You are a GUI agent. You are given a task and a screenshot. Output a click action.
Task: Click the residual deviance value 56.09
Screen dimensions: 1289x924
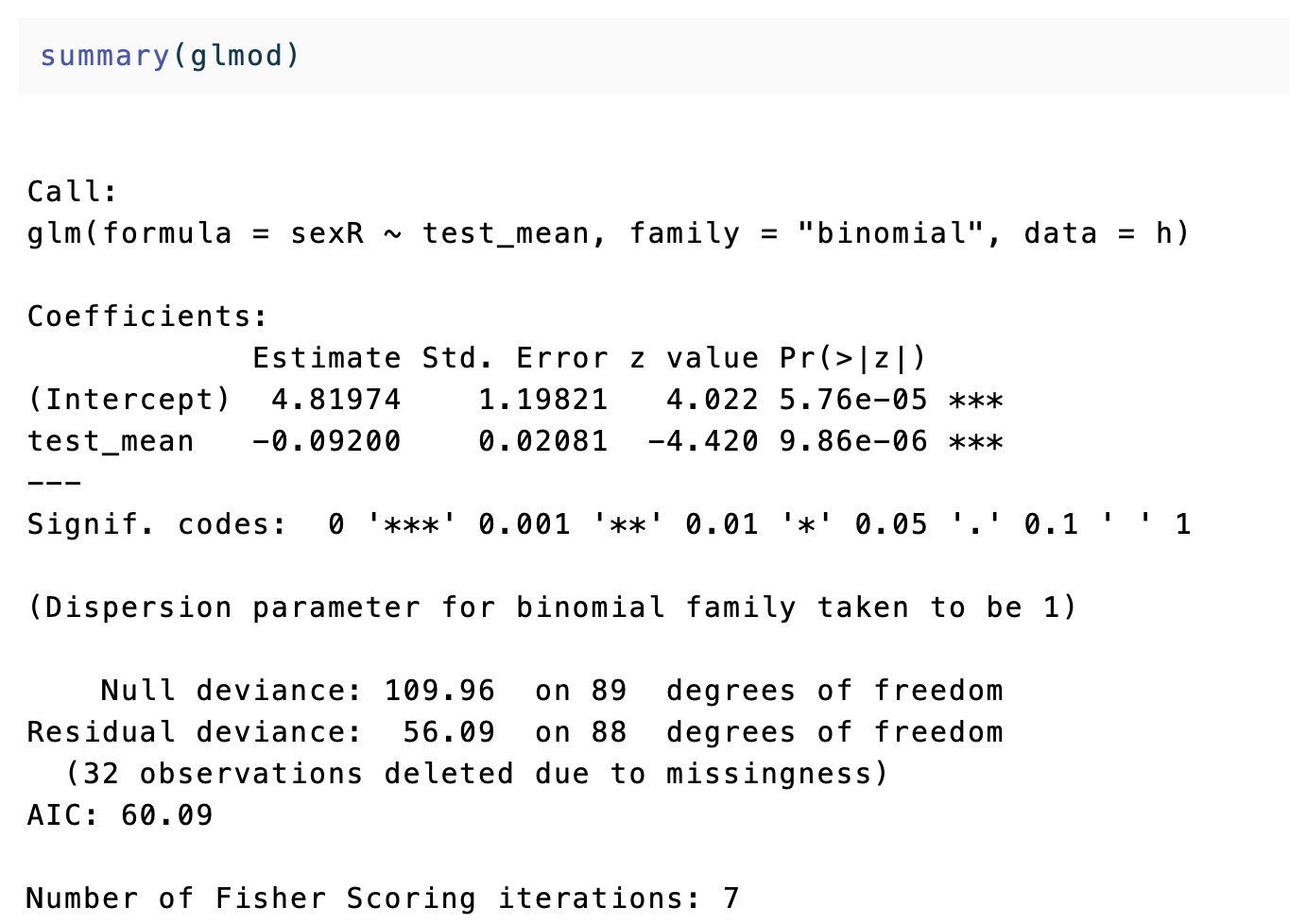tap(449, 732)
